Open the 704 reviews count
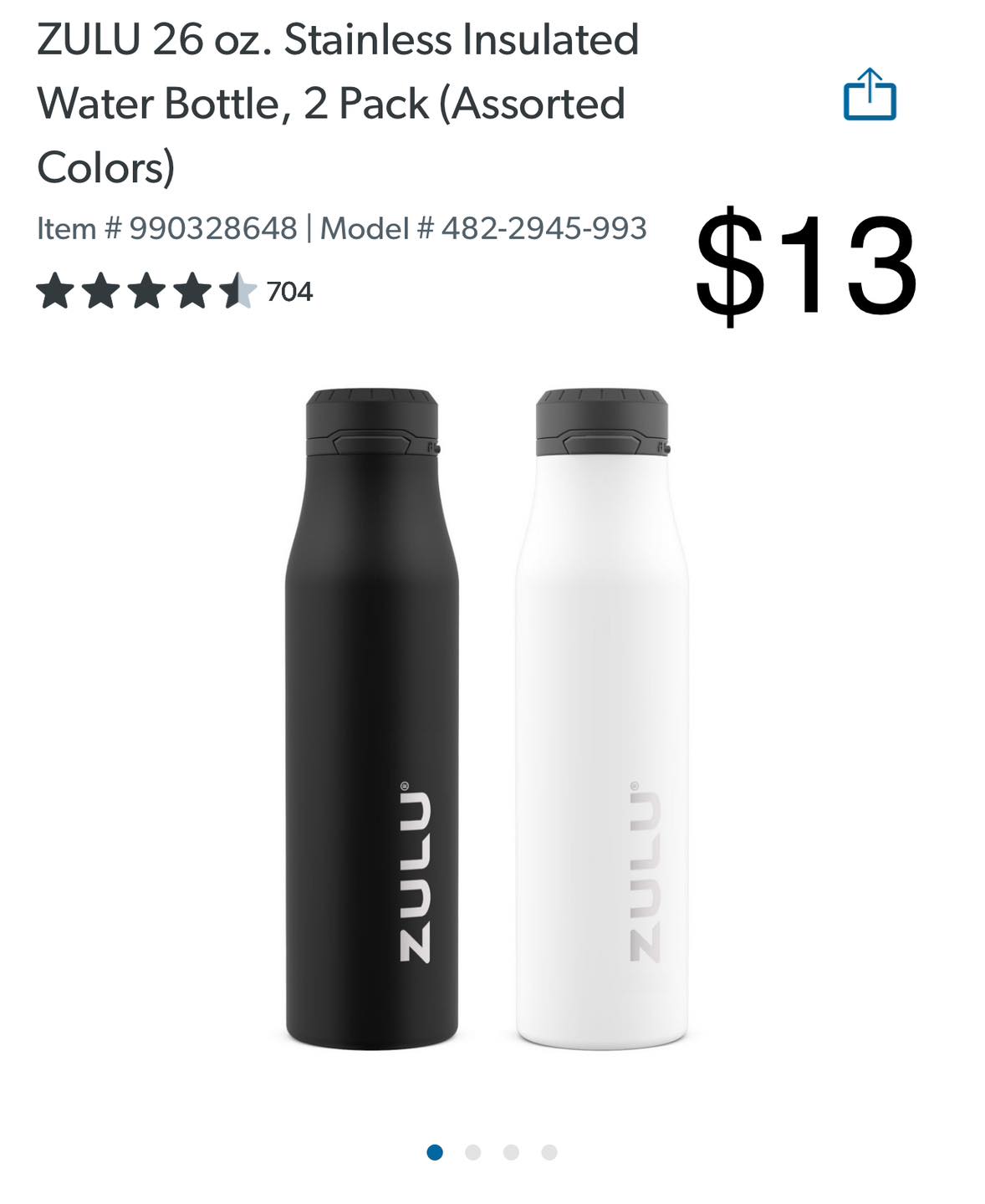 [289, 292]
